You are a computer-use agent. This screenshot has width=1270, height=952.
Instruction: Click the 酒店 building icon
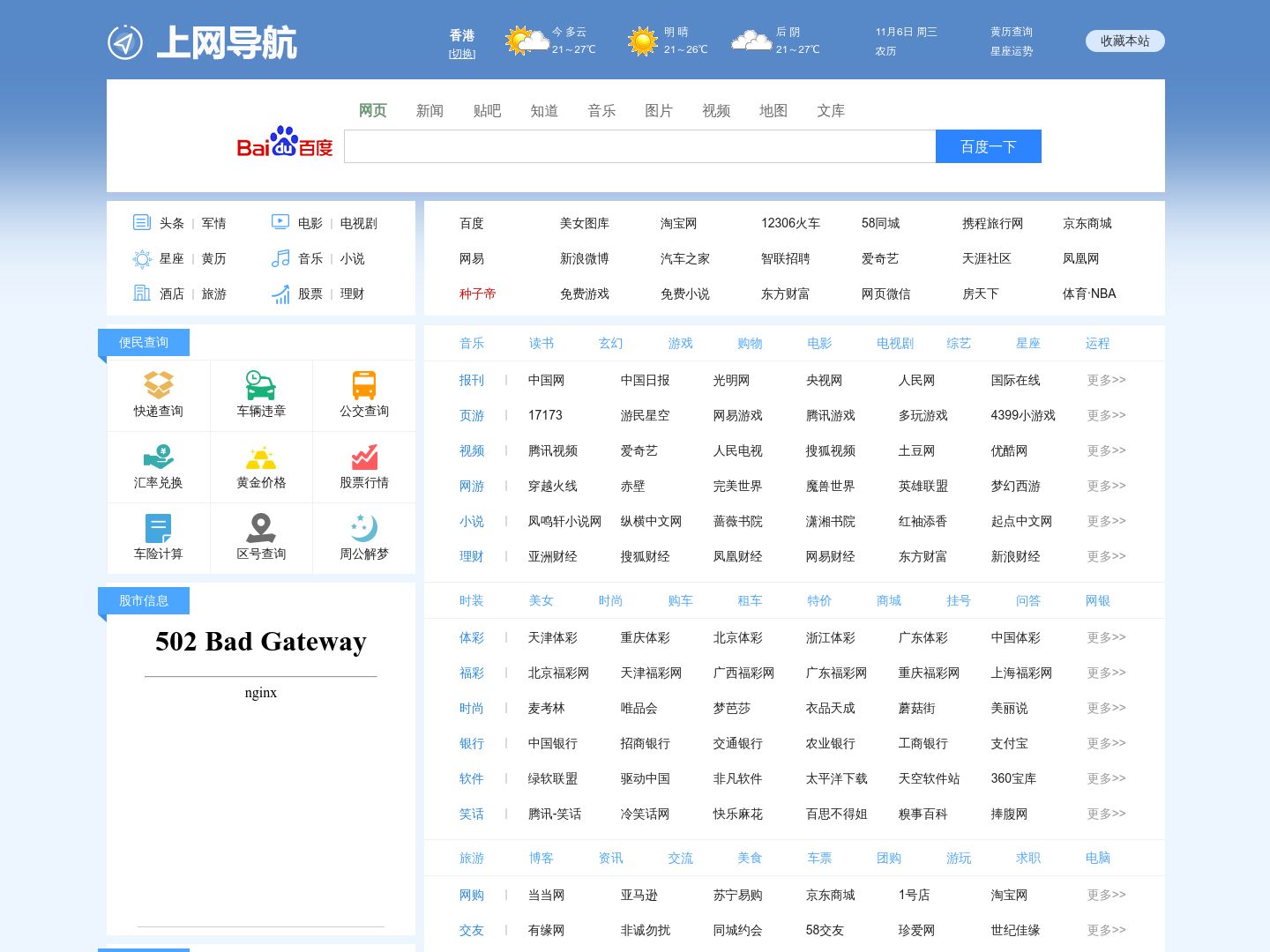[x=142, y=293]
